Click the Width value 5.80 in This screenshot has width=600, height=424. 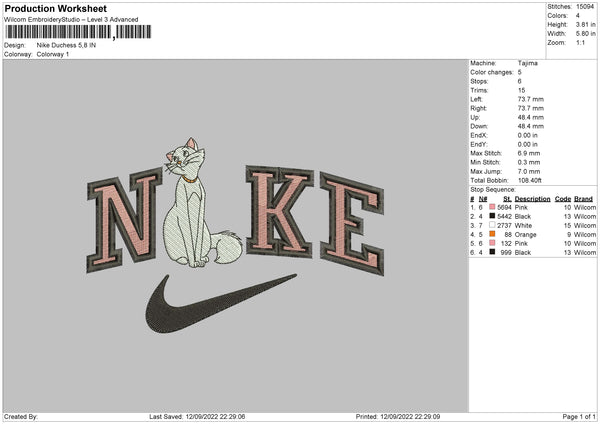[585, 34]
